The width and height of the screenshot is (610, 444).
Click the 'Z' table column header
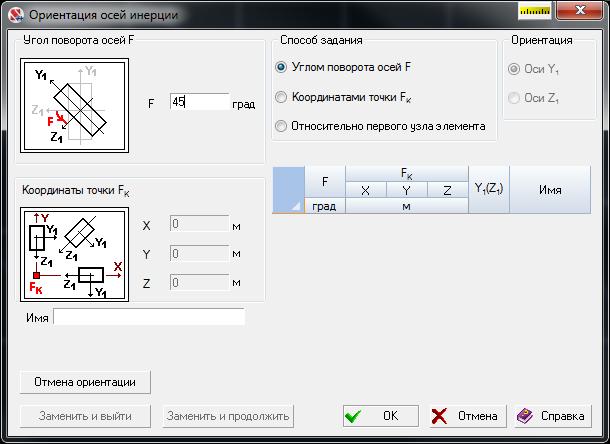(448, 190)
